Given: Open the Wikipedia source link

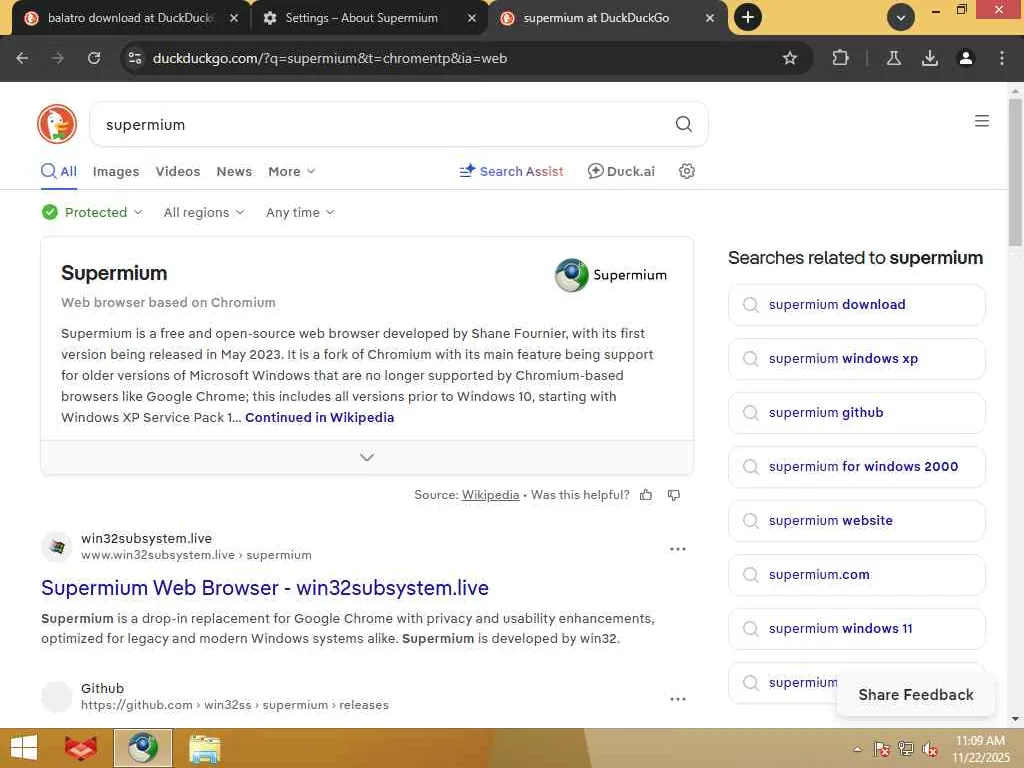Looking at the screenshot, I should point(490,495).
